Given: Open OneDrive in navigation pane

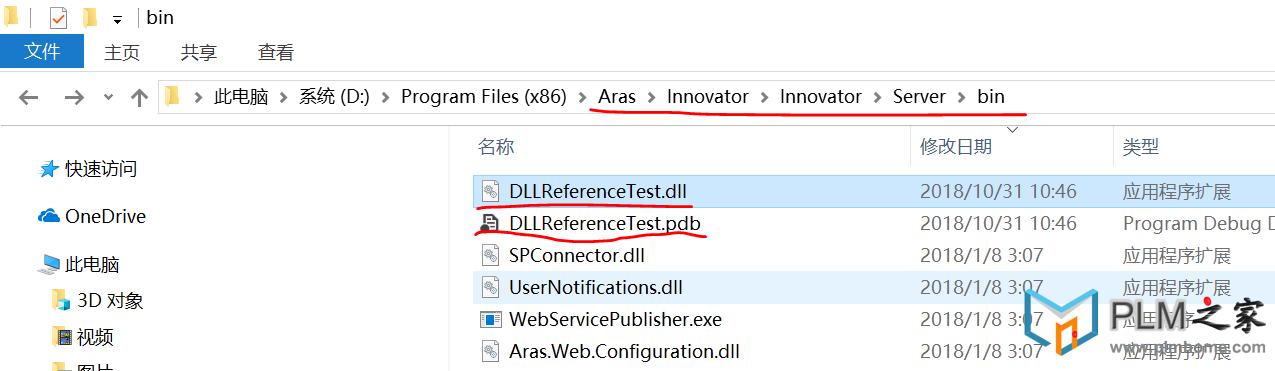Looking at the screenshot, I should pos(92,216).
